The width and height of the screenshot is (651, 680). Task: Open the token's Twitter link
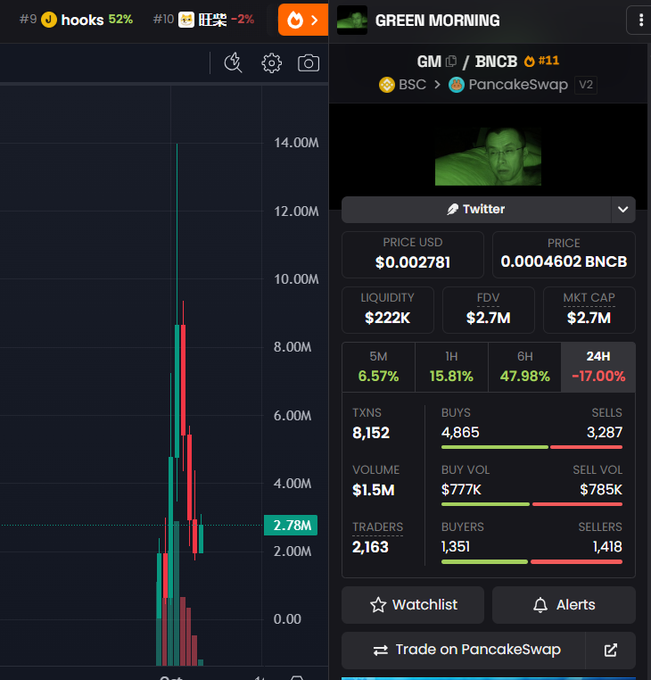tap(476, 209)
